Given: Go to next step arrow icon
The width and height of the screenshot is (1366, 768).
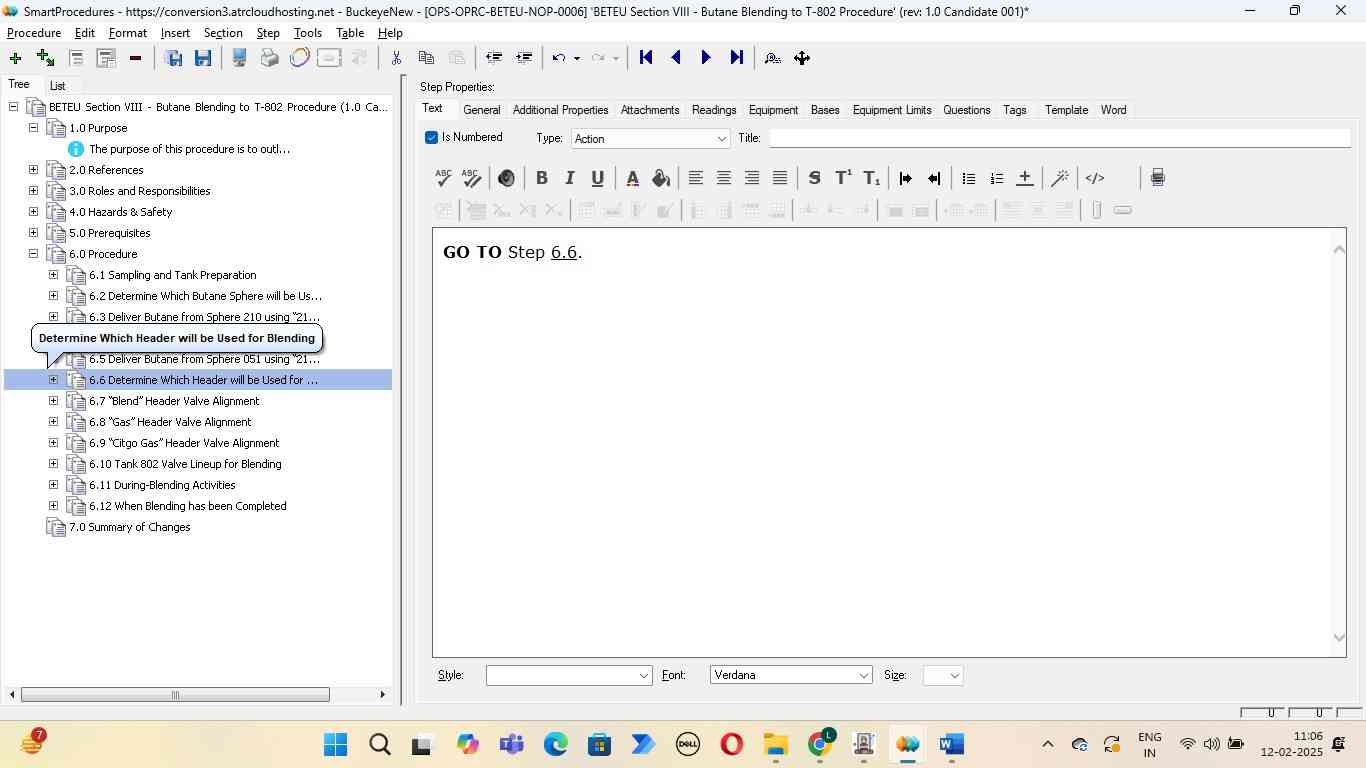Looking at the screenshot, I should [706, 58].
